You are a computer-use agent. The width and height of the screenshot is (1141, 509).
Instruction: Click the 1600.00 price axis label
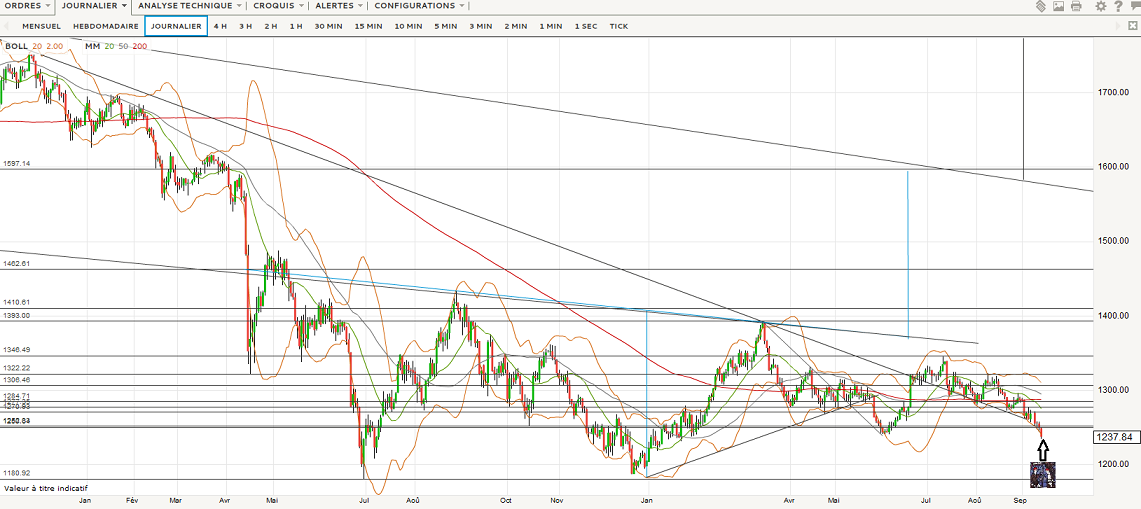coord(1114,167)
